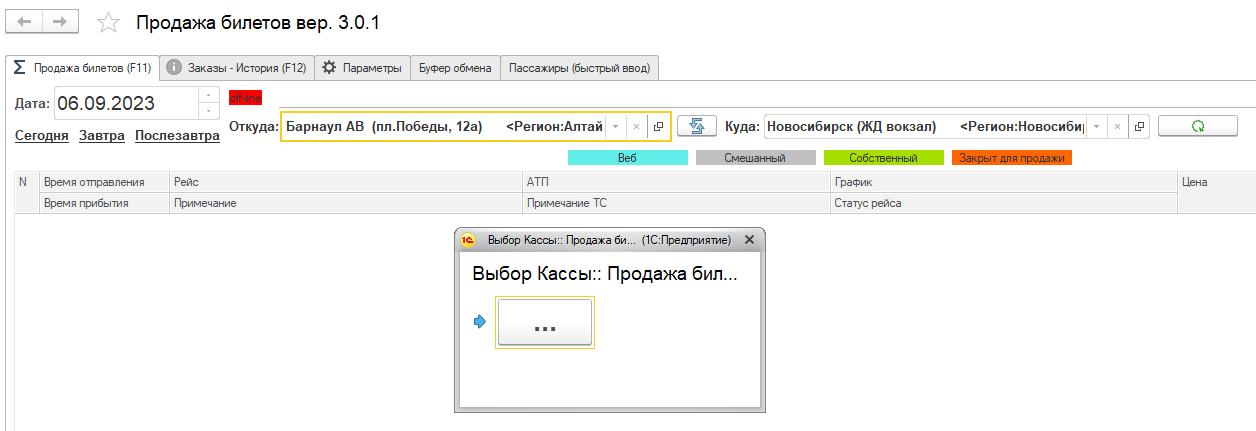Clear the Откуда field with X icon

(636, 127)
